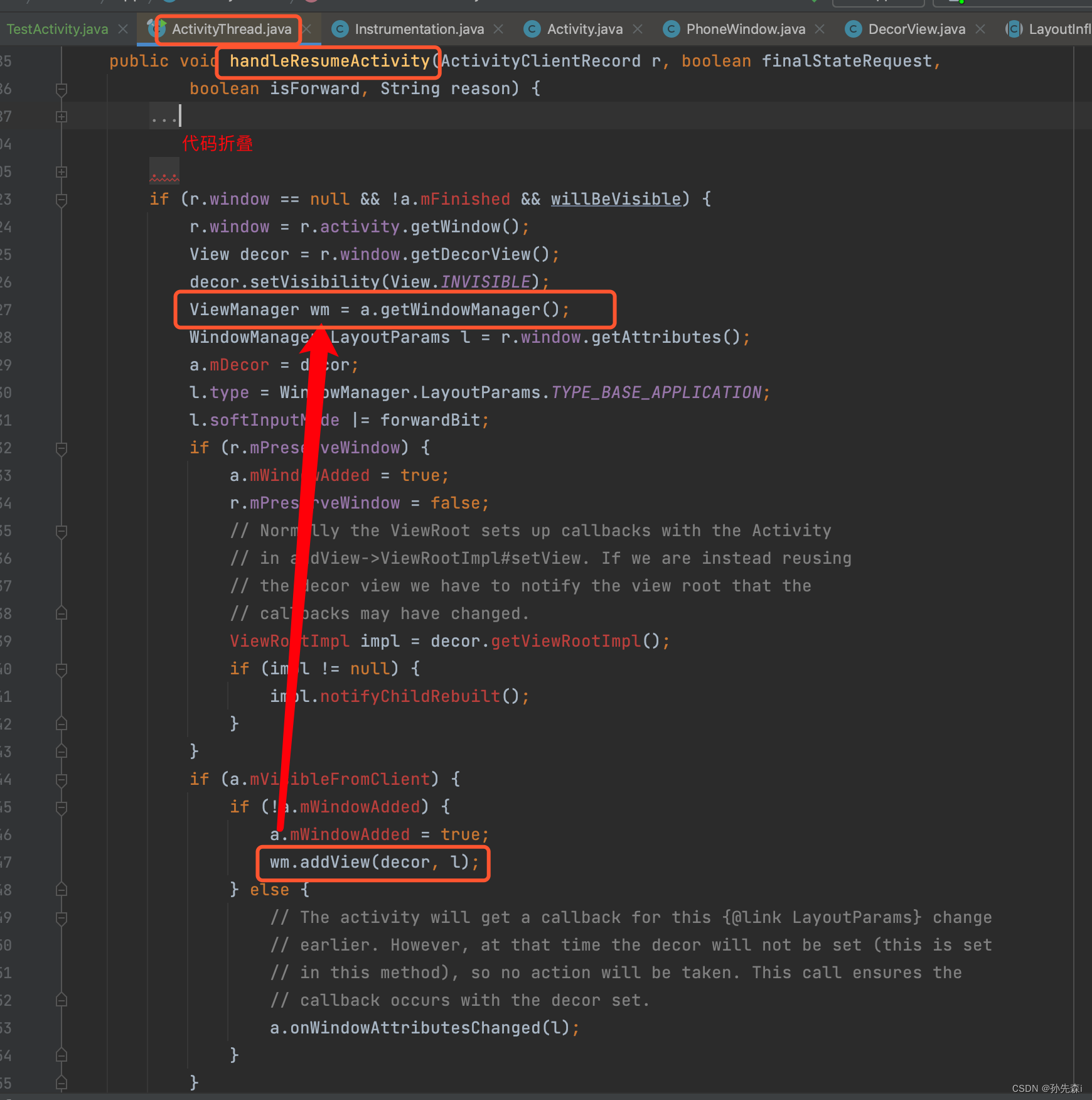Click the first folded '...' code placeholder
The width and height of the screenshot is (1092, 1100).
[x=164, y=117]
